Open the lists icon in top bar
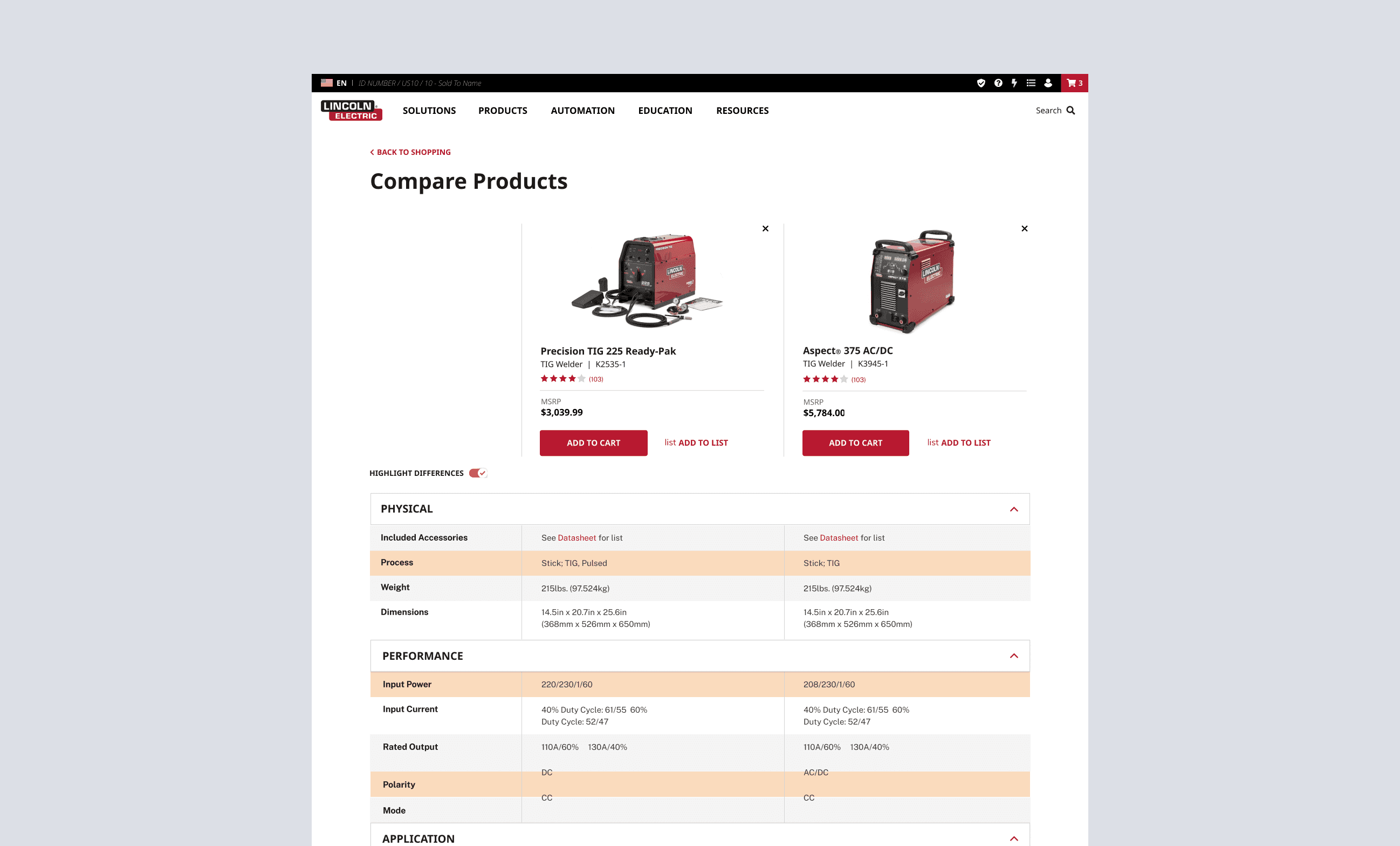The width and height of the screenshot is (1400, 846). pos(1031,83)
